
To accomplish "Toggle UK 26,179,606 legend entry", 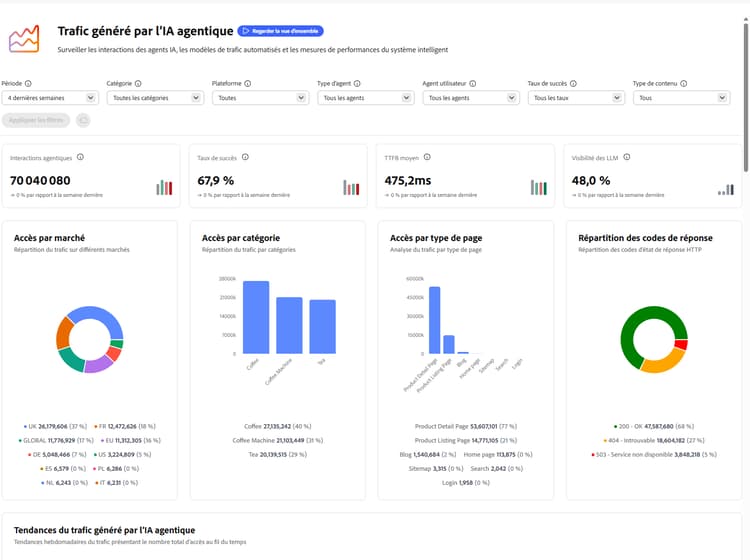I will pyautogui.click(x=55, y=426).
